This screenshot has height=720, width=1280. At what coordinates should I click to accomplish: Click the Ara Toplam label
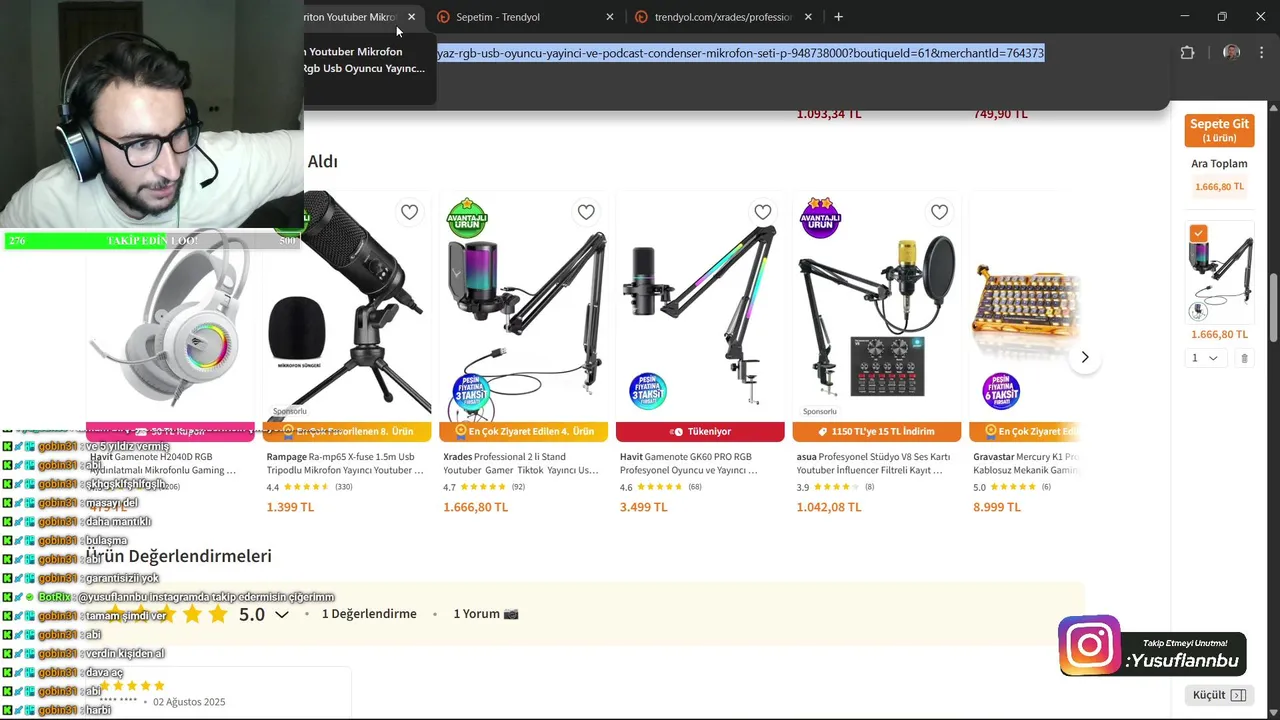1219,163
